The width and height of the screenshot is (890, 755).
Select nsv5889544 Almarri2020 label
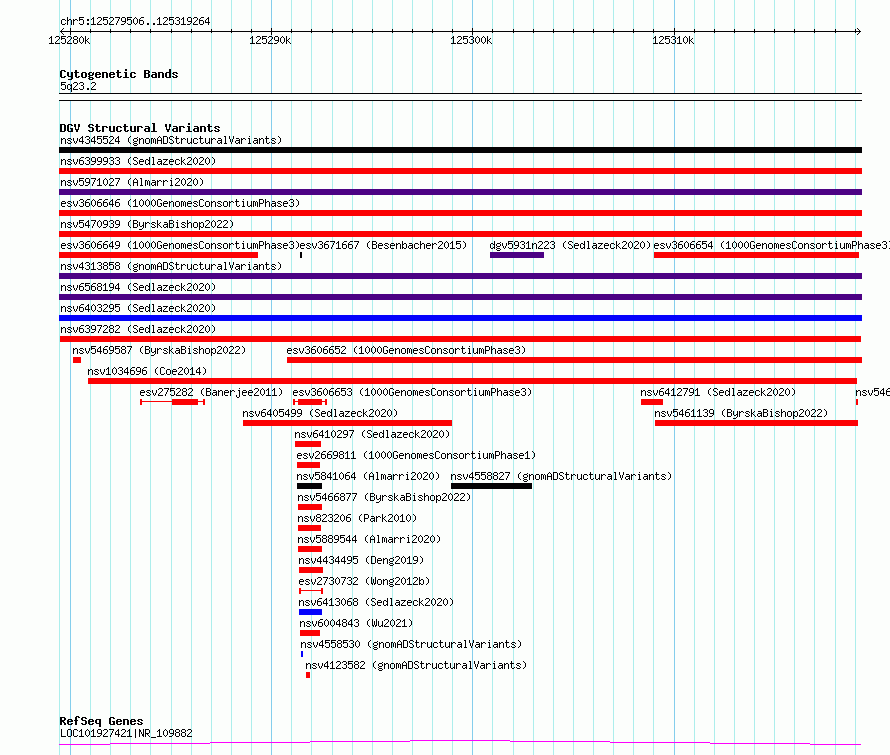pos(370,539)
